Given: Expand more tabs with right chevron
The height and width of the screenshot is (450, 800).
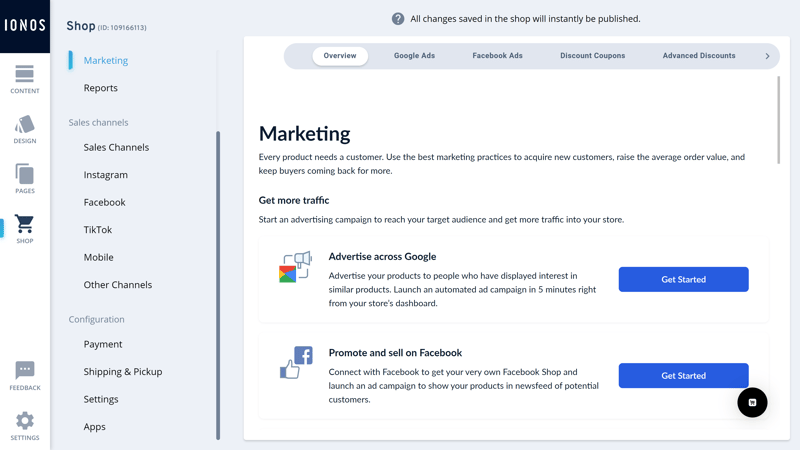Looking at the screenshot, I should click(767, 56).
